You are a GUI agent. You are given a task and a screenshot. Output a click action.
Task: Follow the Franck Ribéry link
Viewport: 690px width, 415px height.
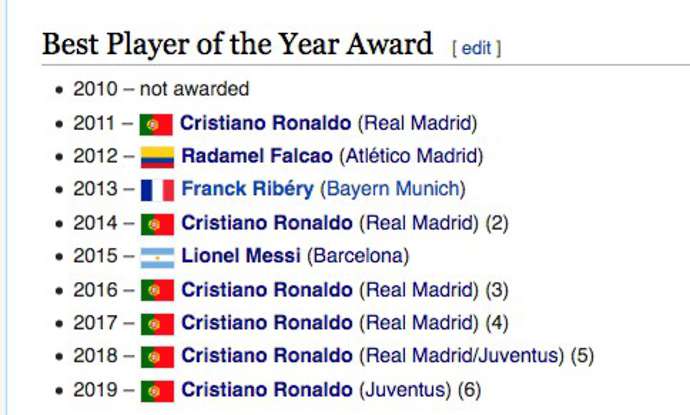tap(247, 189)
